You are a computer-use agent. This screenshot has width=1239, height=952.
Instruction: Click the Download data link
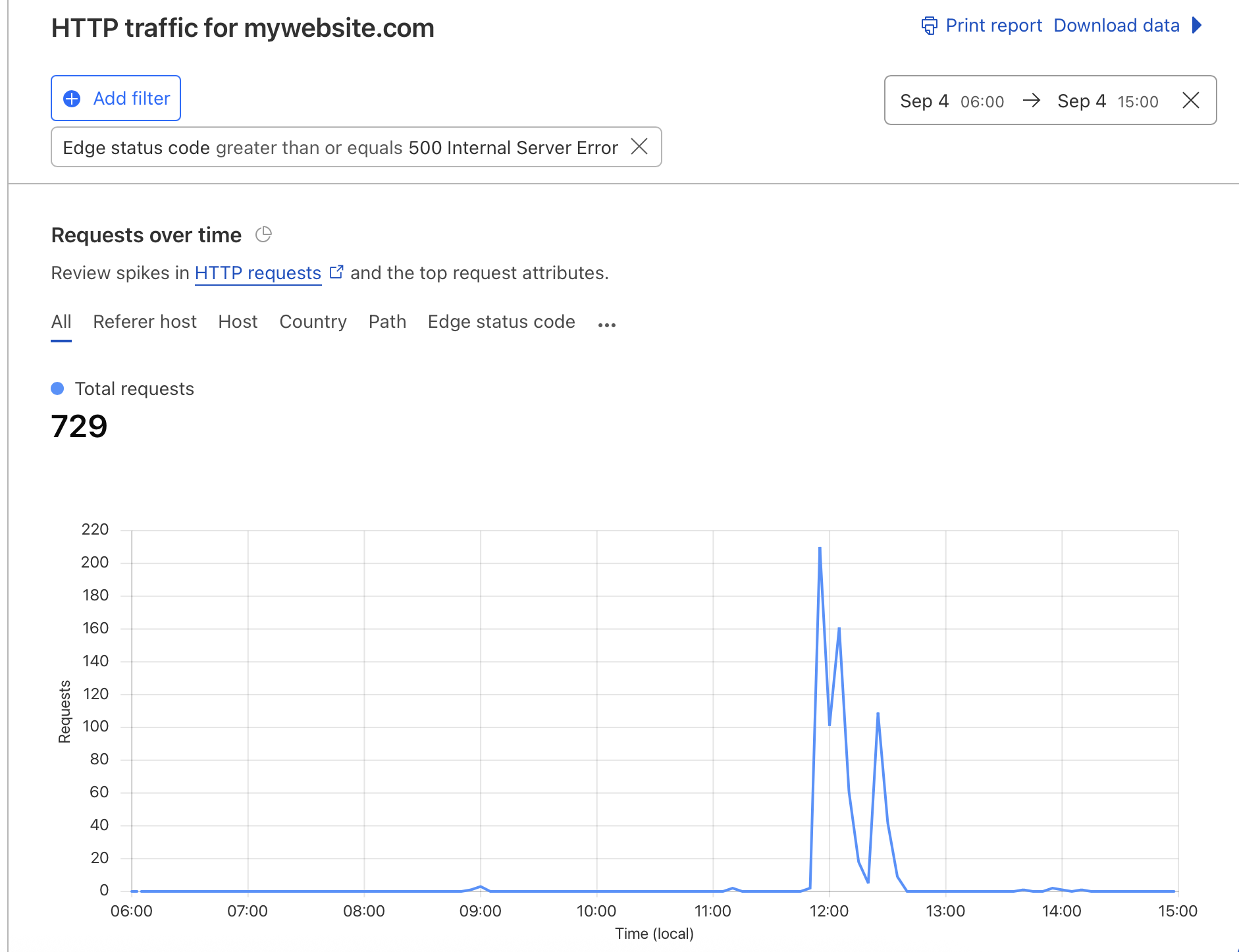(1116, 26)
